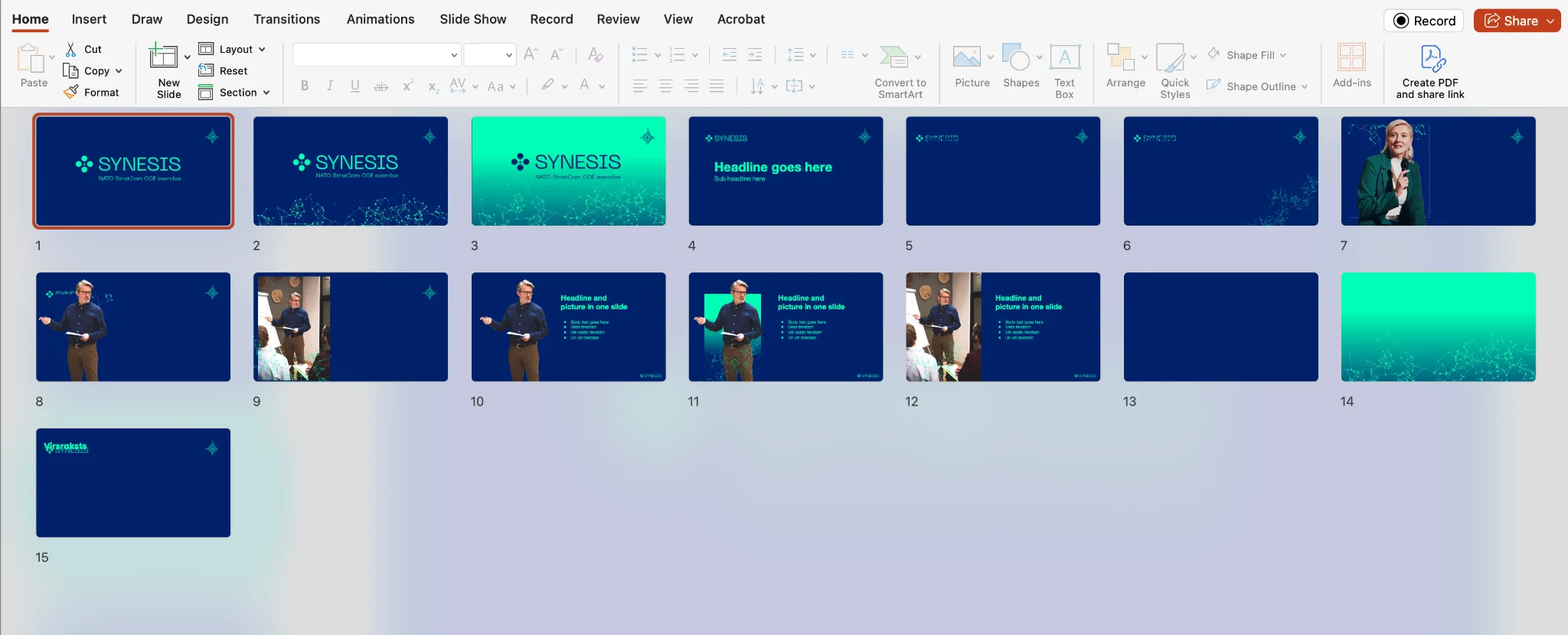Screen dimensions: 1568x635
Task: Open the Design tab
Action: 207,19
